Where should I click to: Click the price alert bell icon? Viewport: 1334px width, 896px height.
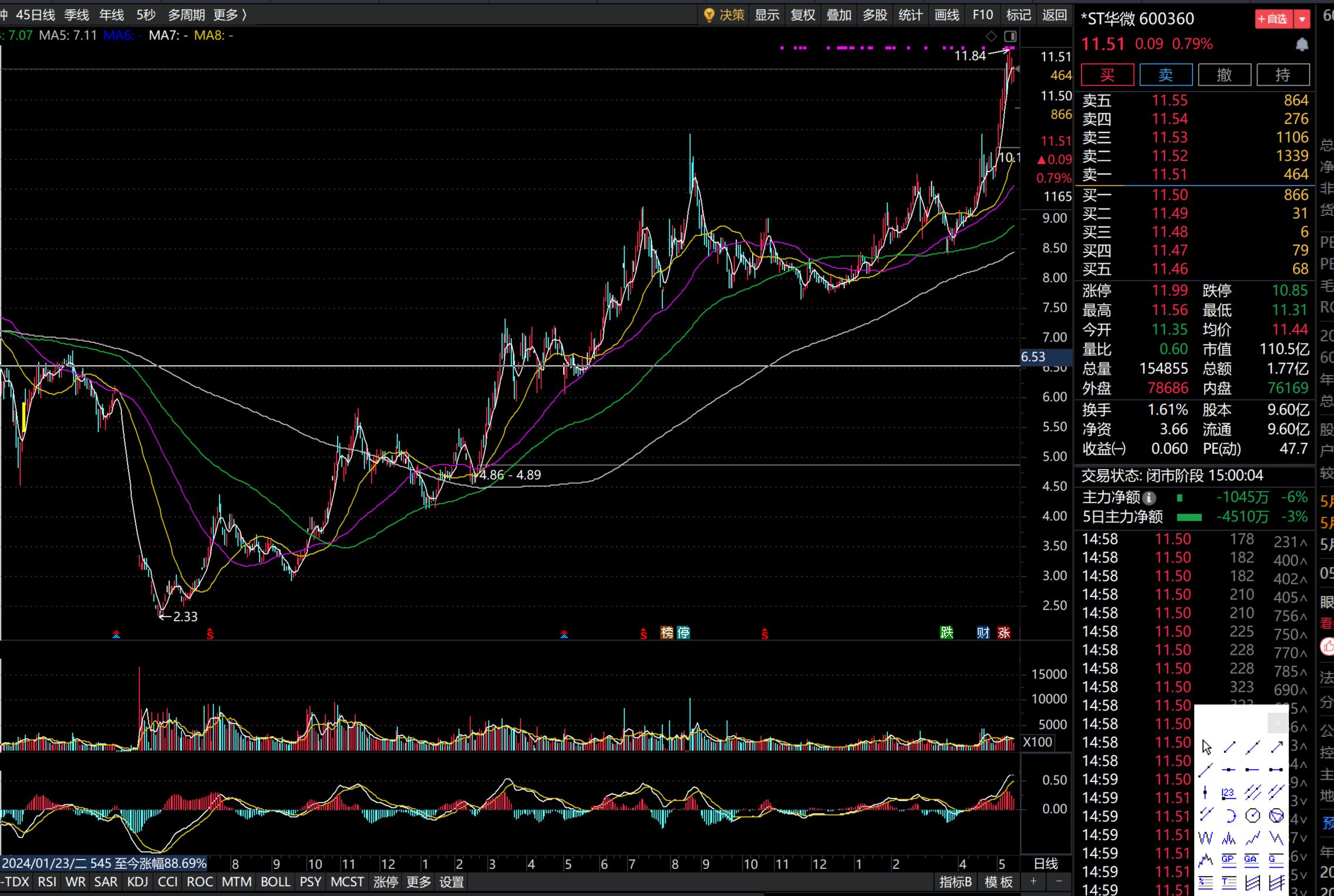(x=1302, y=44)
